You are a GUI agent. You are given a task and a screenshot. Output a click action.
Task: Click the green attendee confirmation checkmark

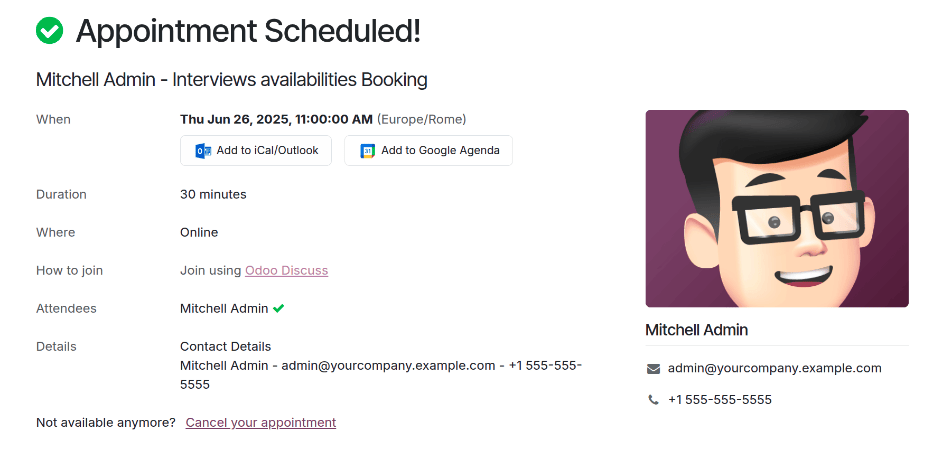(279, 309)
